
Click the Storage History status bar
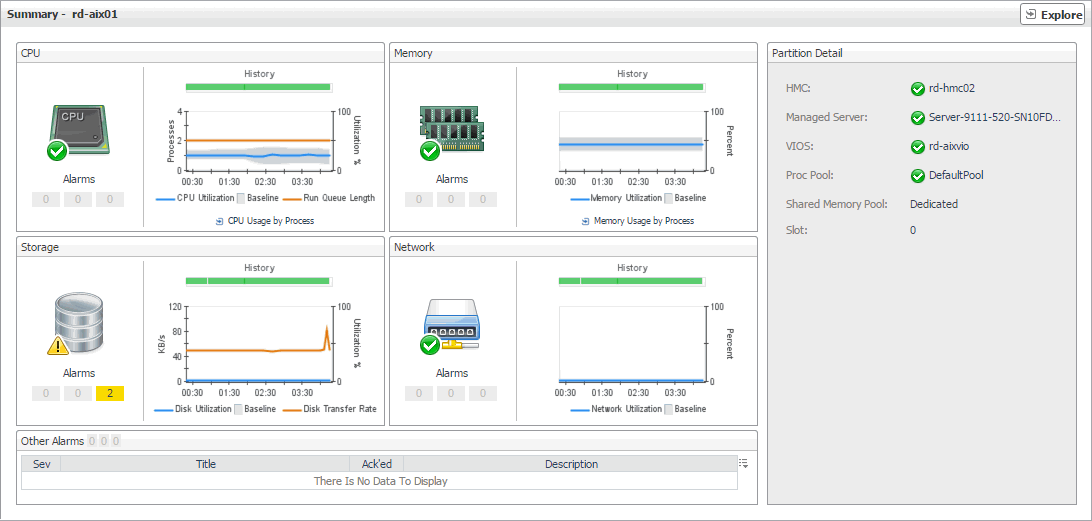[x=258, y=281]
